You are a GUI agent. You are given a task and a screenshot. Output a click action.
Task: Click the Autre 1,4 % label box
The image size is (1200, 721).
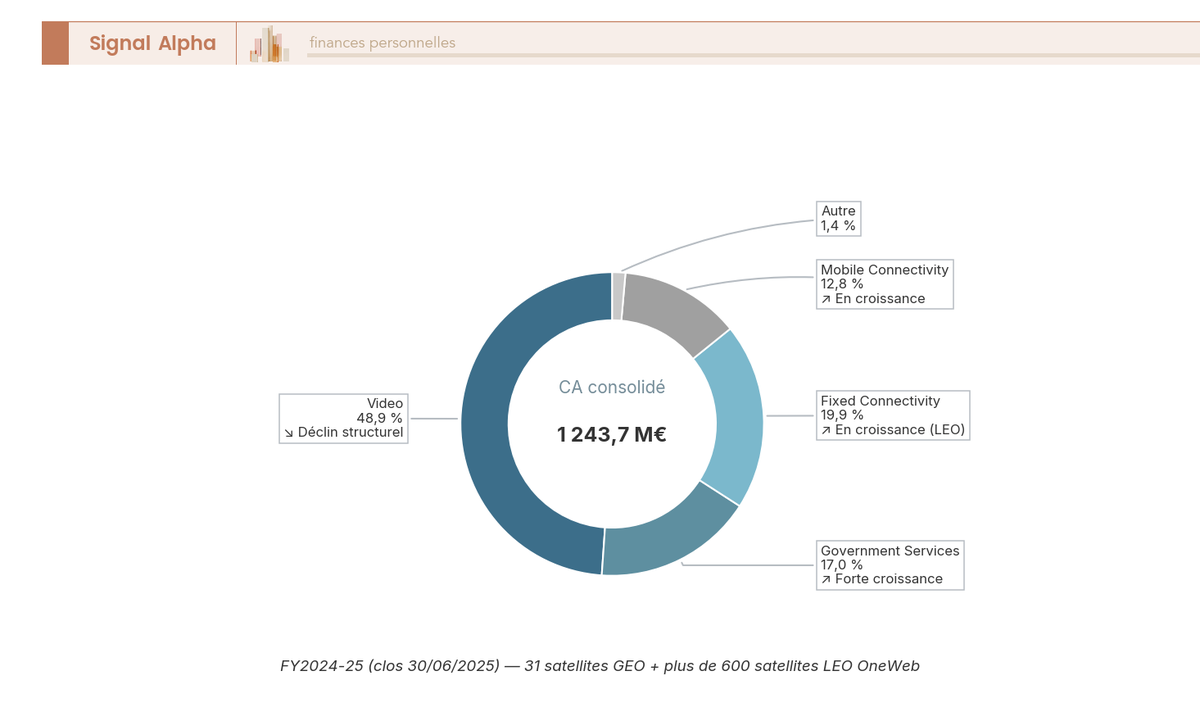(838, 218)
